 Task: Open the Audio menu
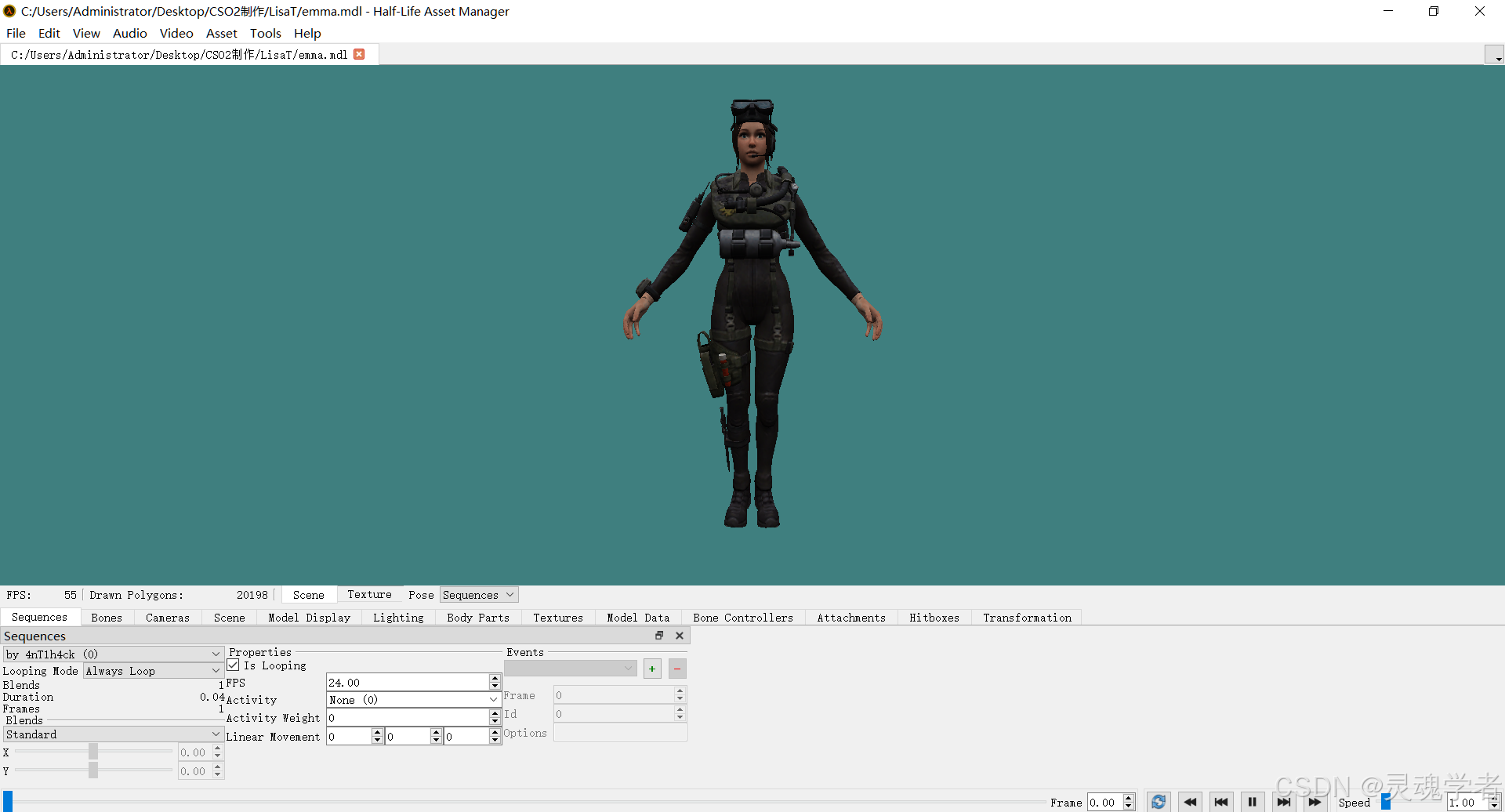click(130, 33)
